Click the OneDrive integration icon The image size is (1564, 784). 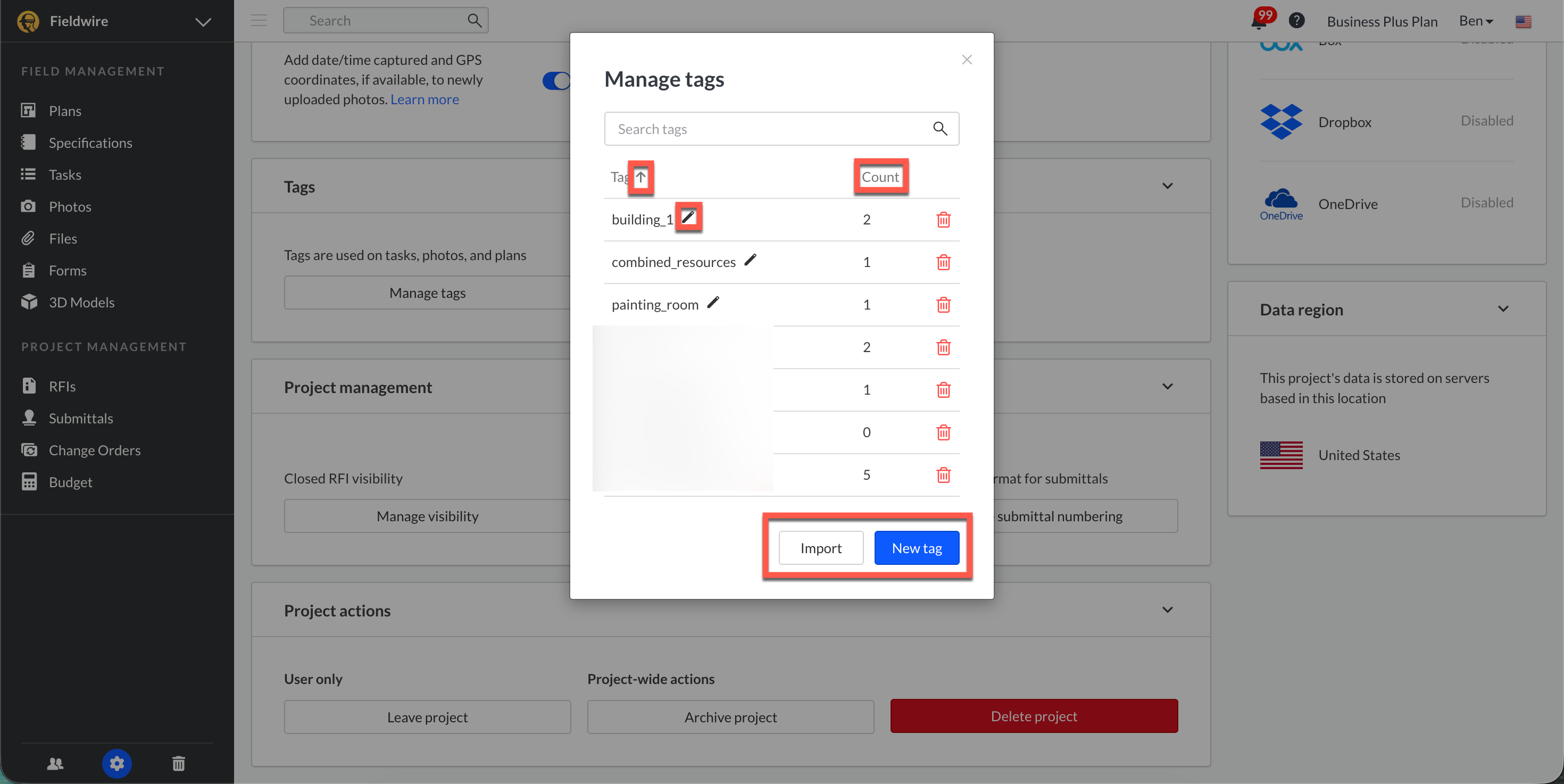tap(1281, 204)
